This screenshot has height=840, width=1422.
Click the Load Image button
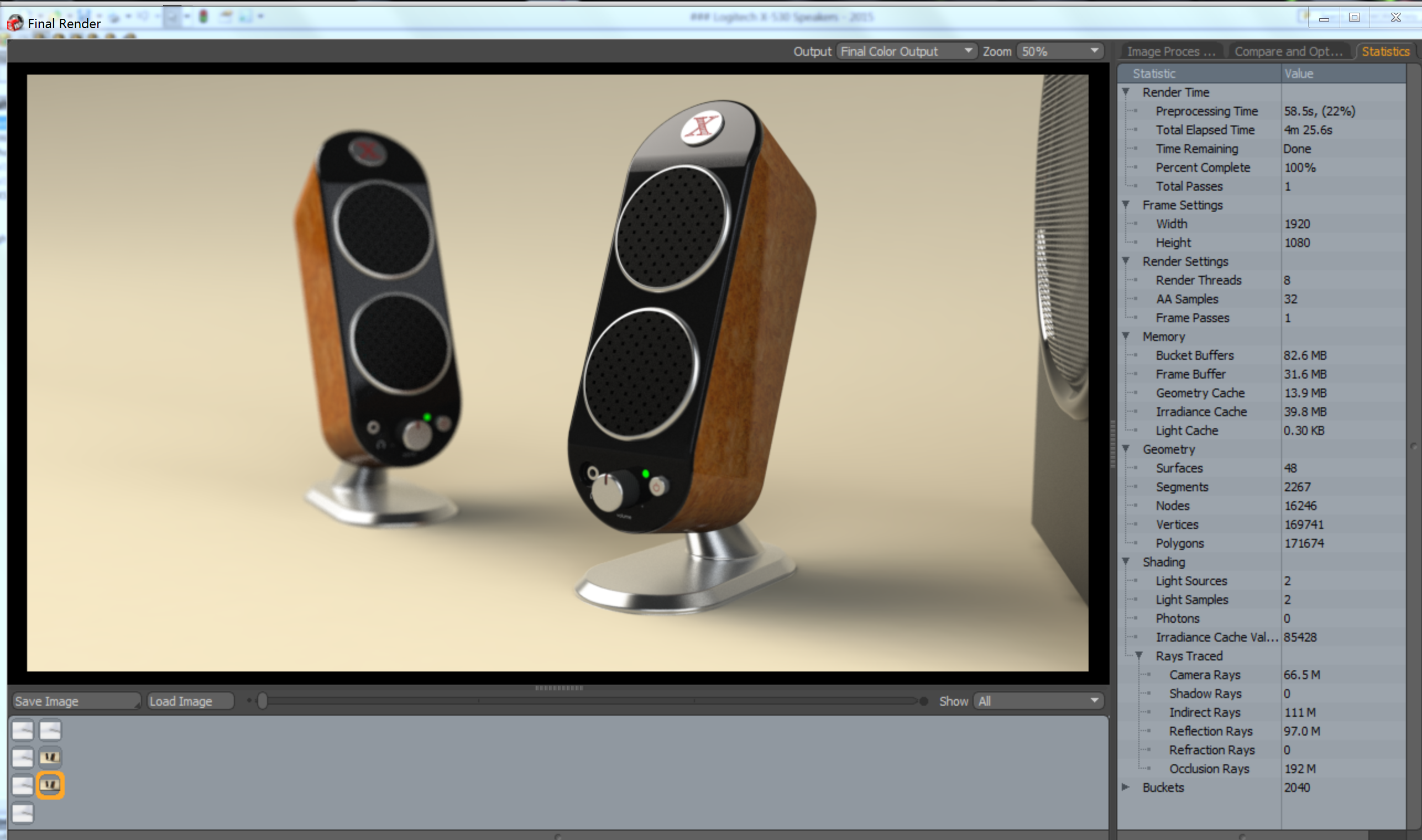[190, 701]
